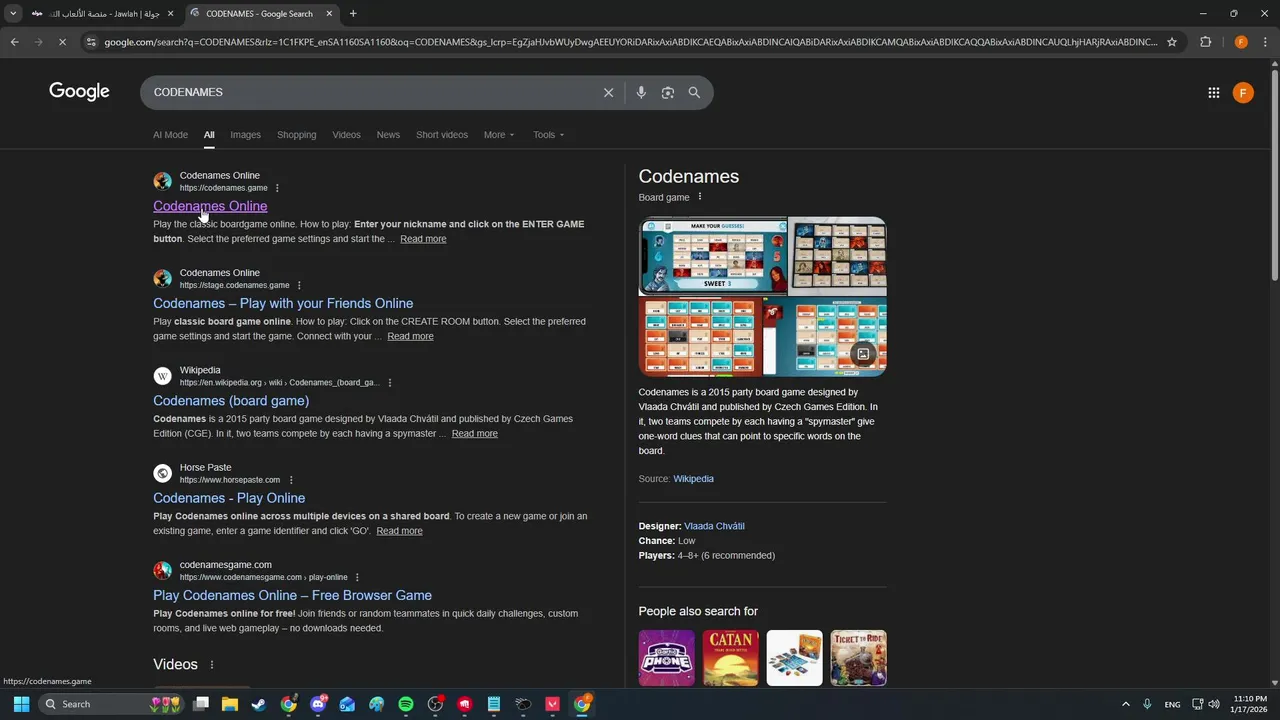Screen dimensions: 1280x720
Task: Open the tab search dropdown arrow in Chrome
Action: coord(13,14)
